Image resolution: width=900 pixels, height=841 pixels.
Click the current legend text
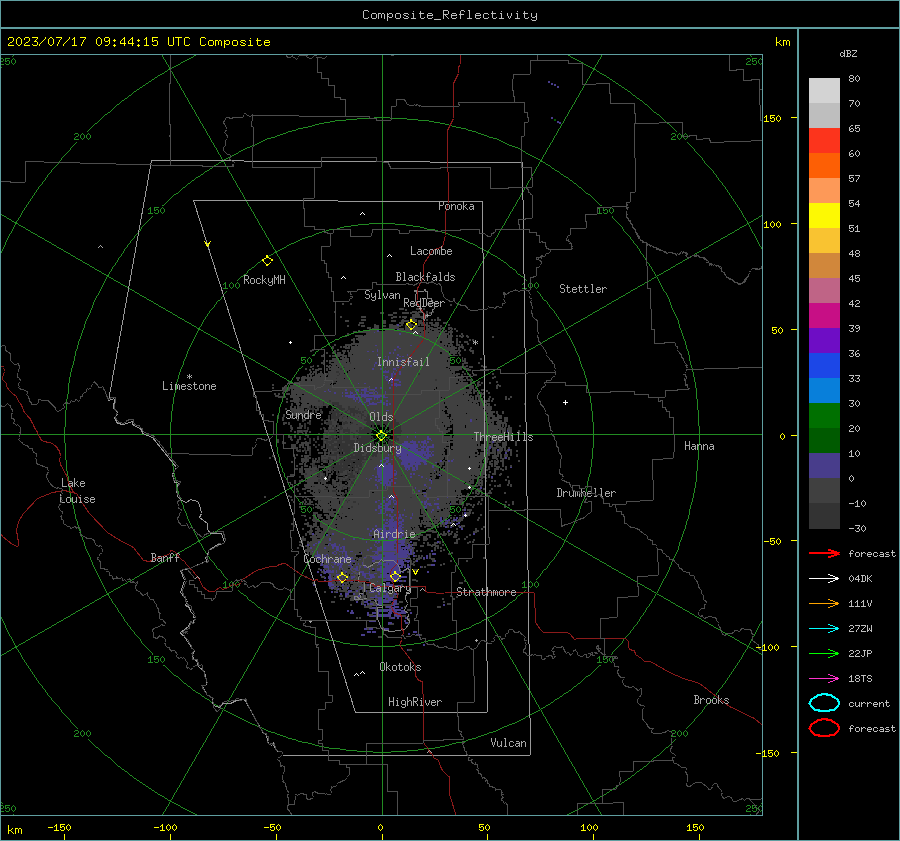click(869, 703)
